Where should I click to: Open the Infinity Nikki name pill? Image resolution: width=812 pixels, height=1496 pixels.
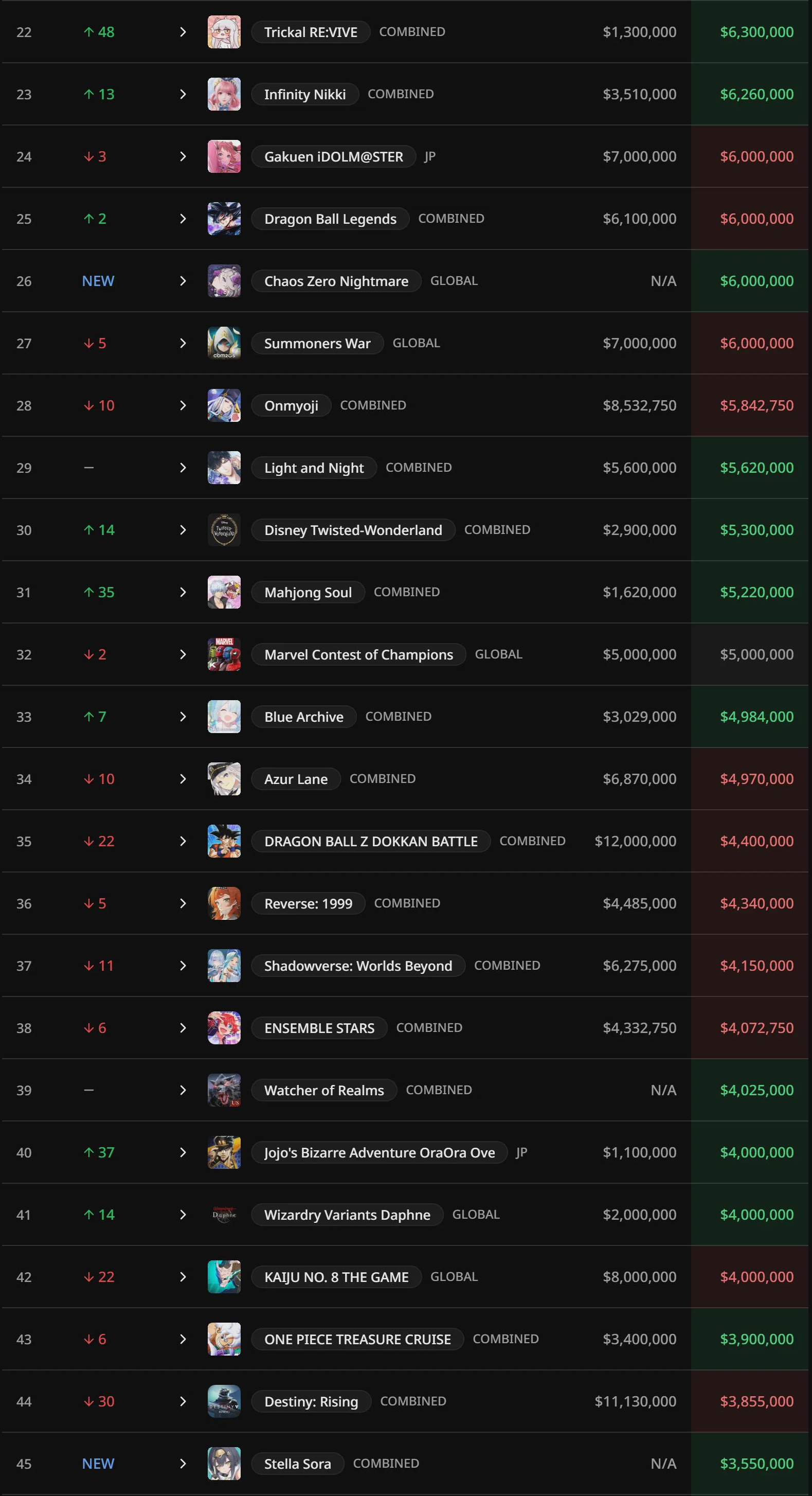point(305,94)
